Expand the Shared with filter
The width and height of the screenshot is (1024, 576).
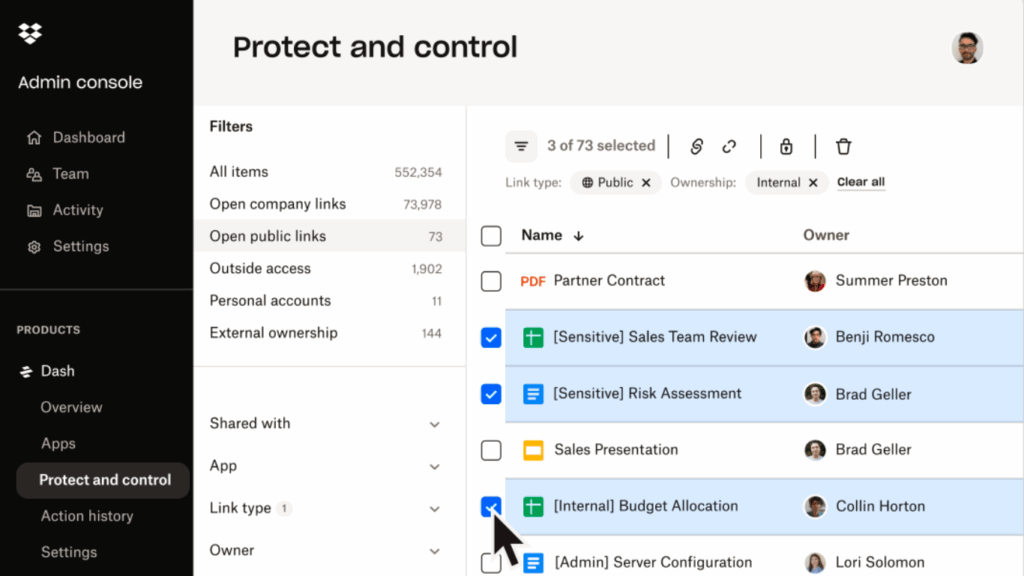[x=434, y=424]
